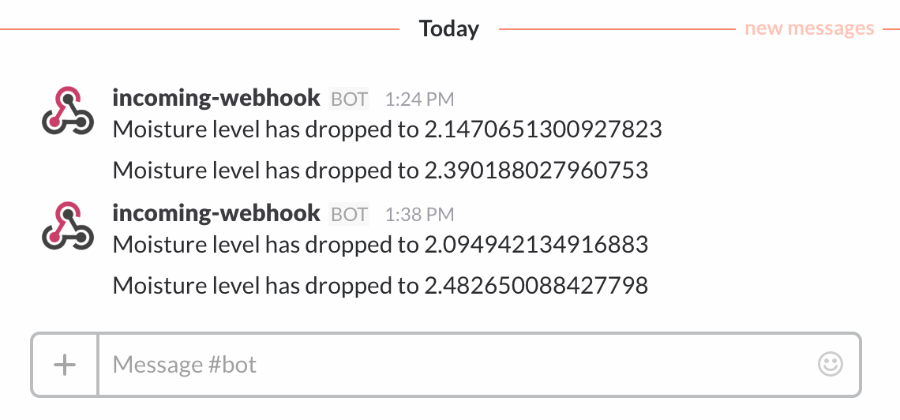The image size is (900, 420).
Task: Click the webhook avatar beside the 1:24 PM message
Action: point(68,111)
